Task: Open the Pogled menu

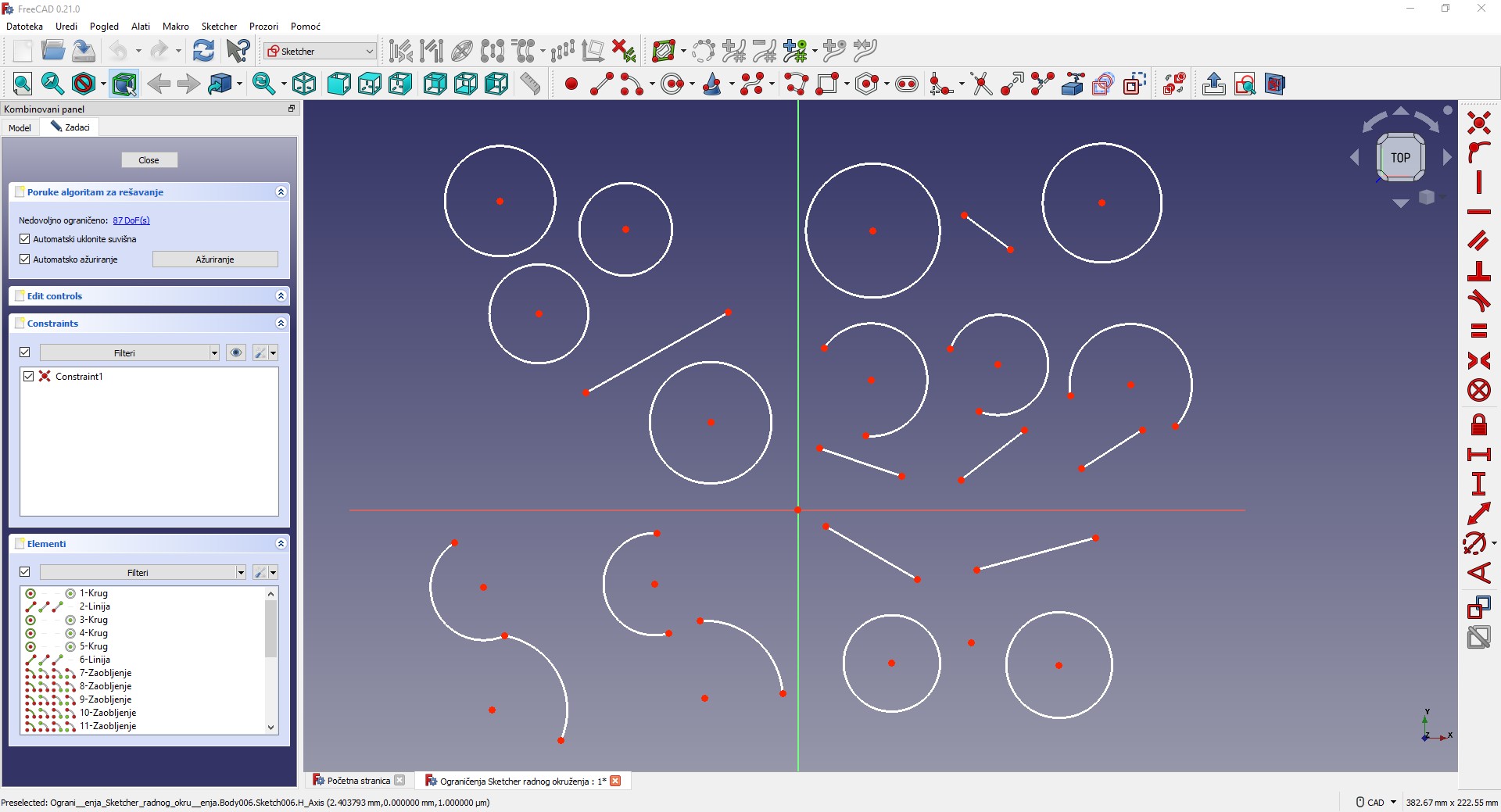Action: click(104, 26)
